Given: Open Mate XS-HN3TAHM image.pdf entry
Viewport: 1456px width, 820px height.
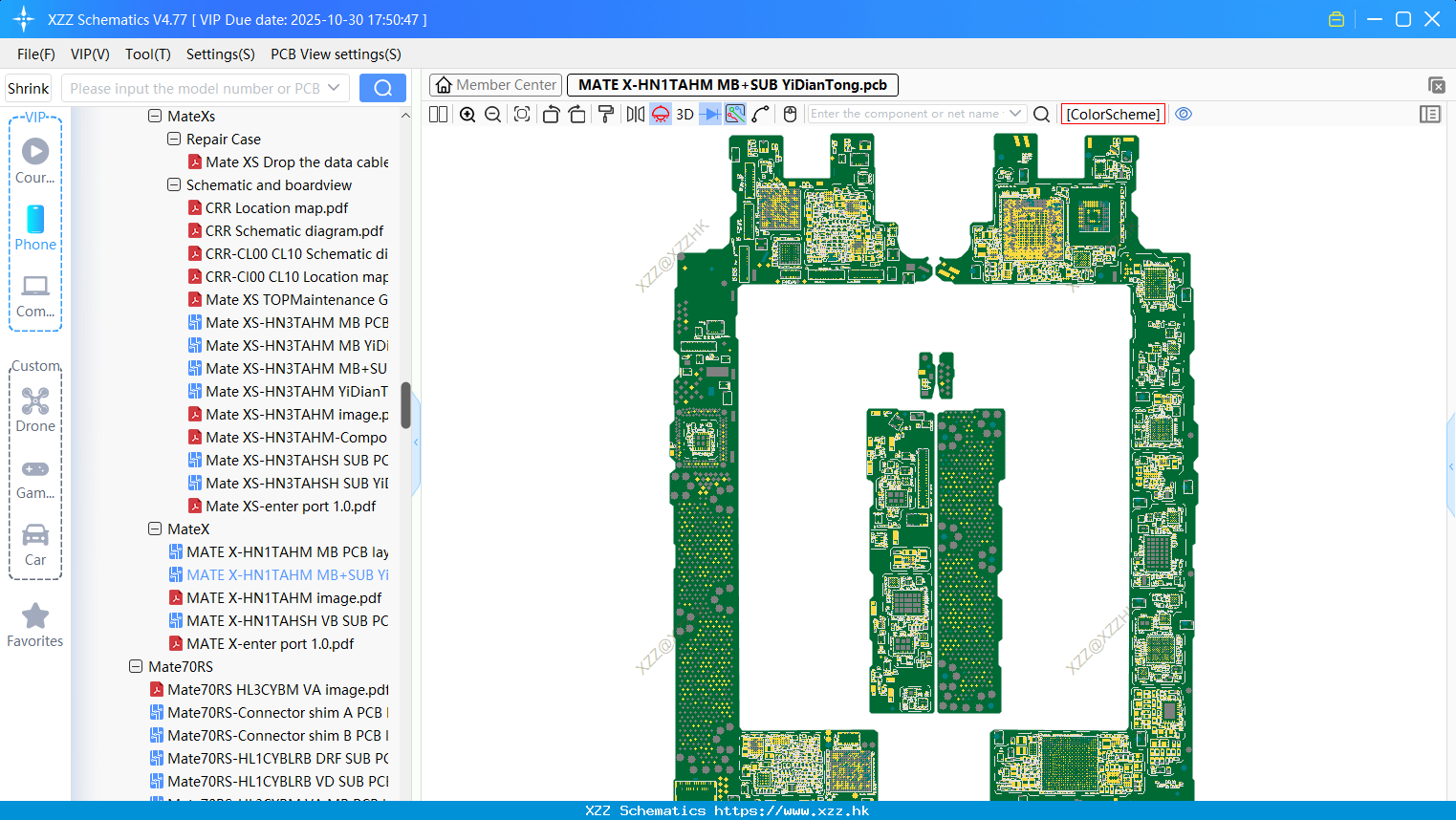Looking at the screenshot, I should pyautogui.click(x=296, y=414).
